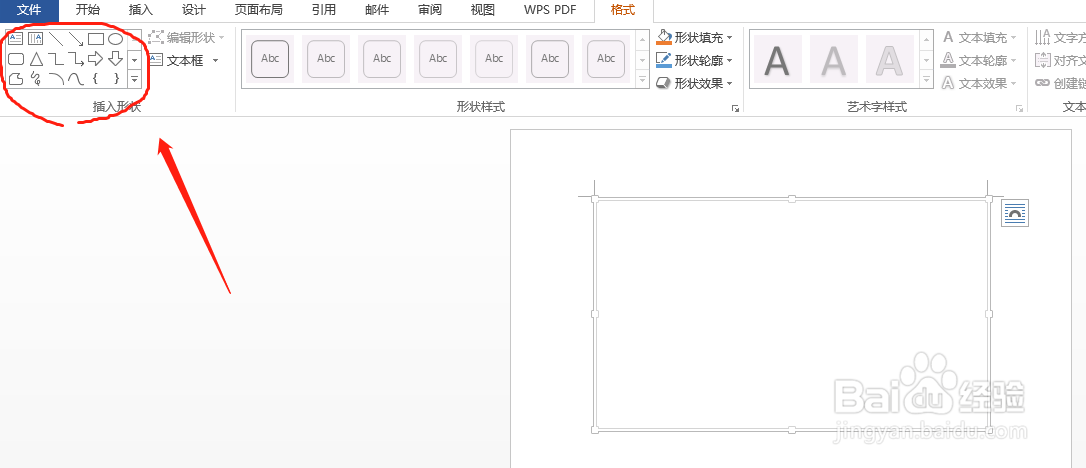The image size is (1086, 468).
Task: Click the 文本效果 text effects button
Action: (x=981, y=83)
